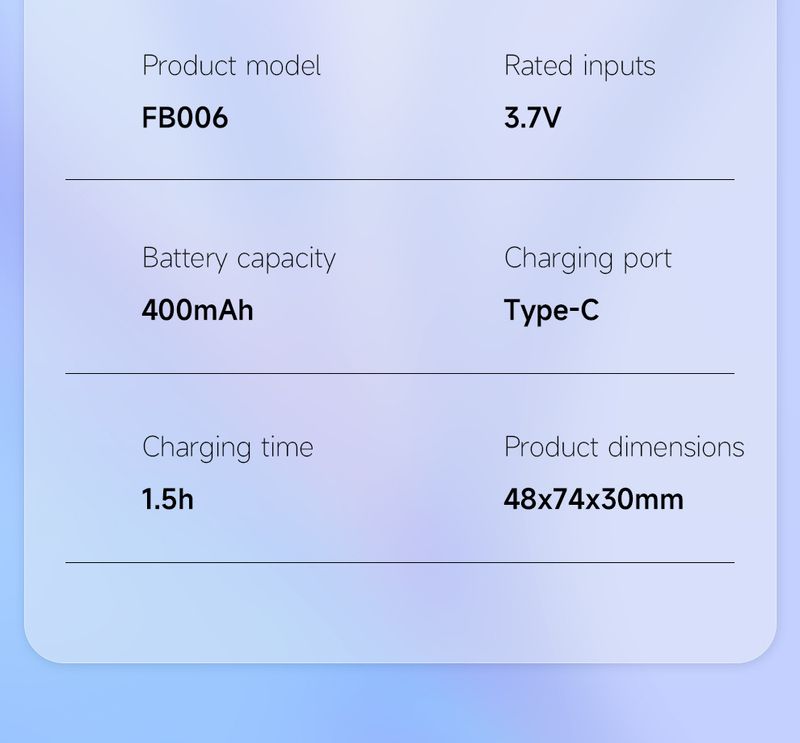
Task: Click the "Product dimensions" label
Action: 624,446
